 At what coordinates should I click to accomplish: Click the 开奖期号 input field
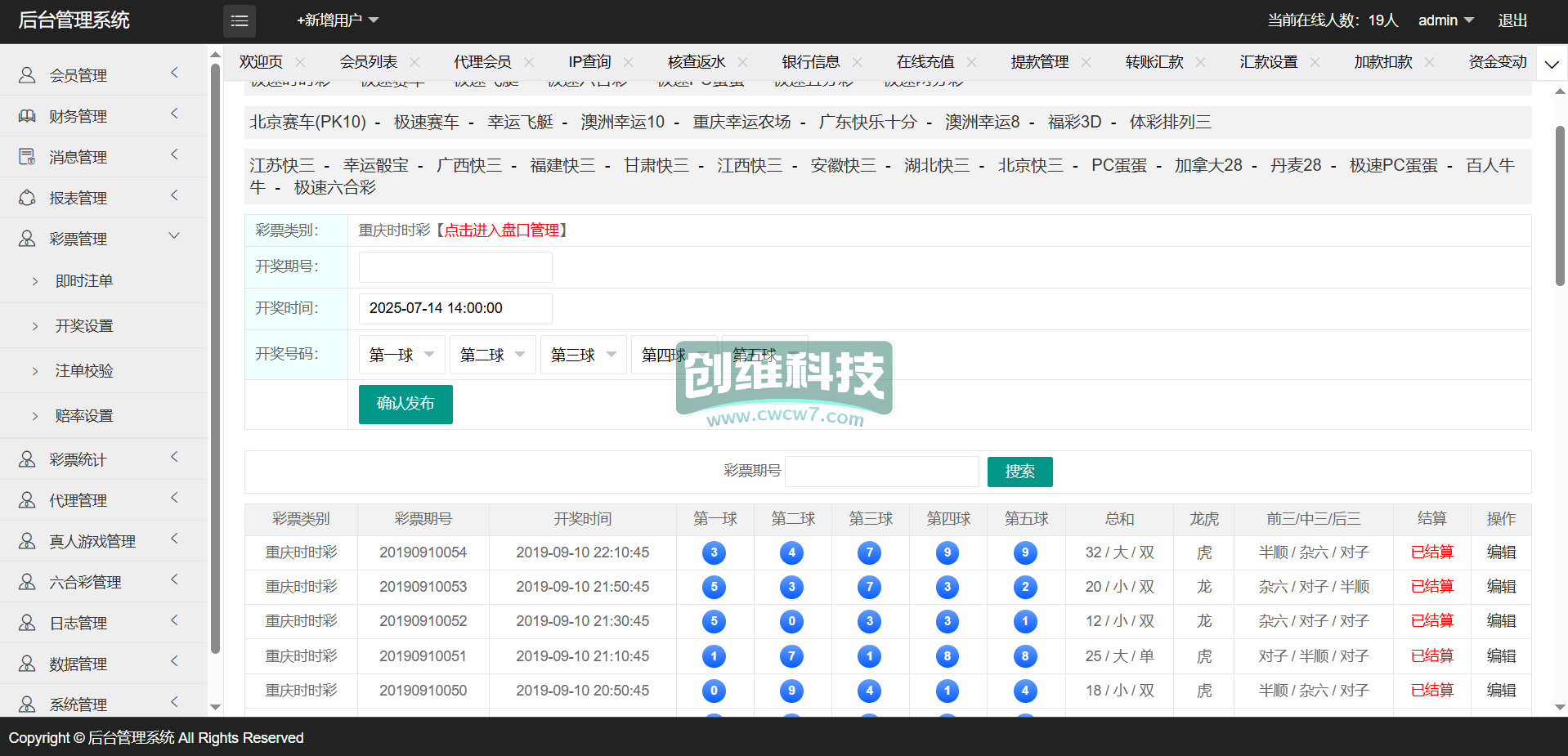(455, 267)
